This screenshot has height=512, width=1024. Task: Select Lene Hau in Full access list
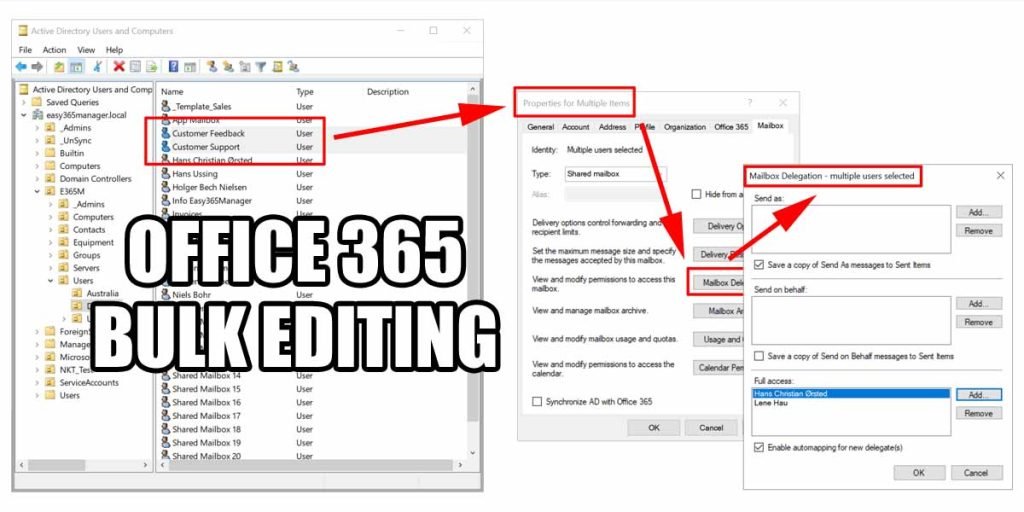coord(851,403)
